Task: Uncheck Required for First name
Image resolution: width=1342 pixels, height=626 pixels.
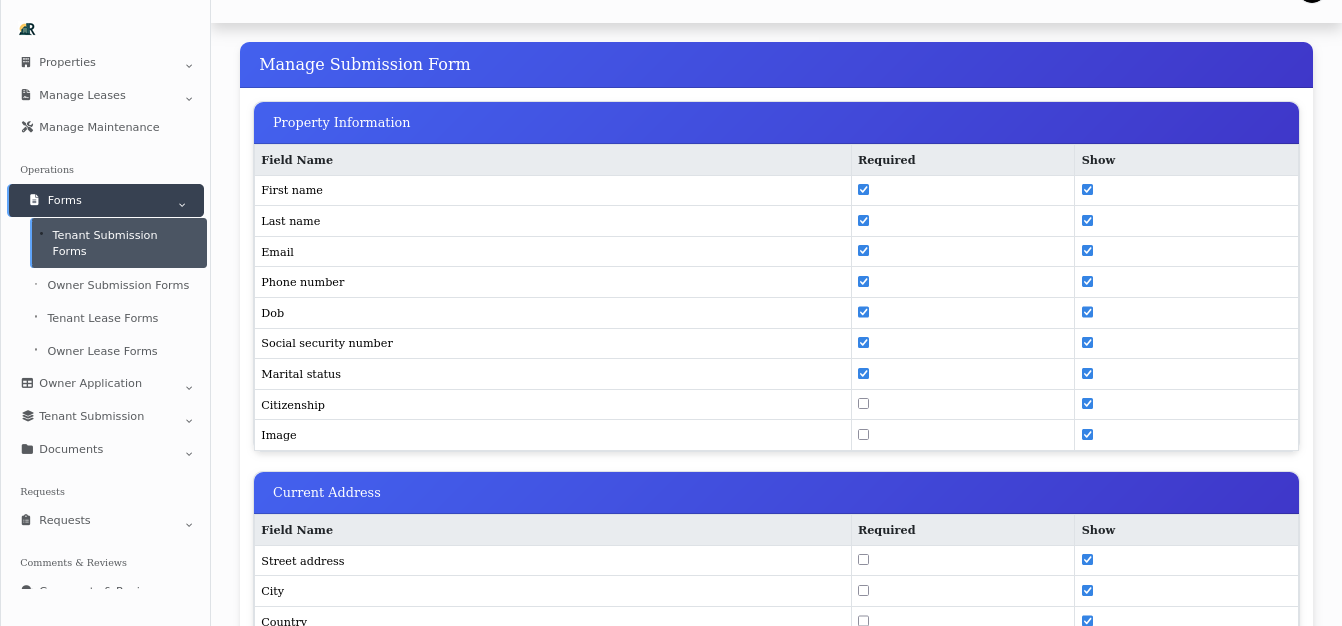Action: point(863,189)
